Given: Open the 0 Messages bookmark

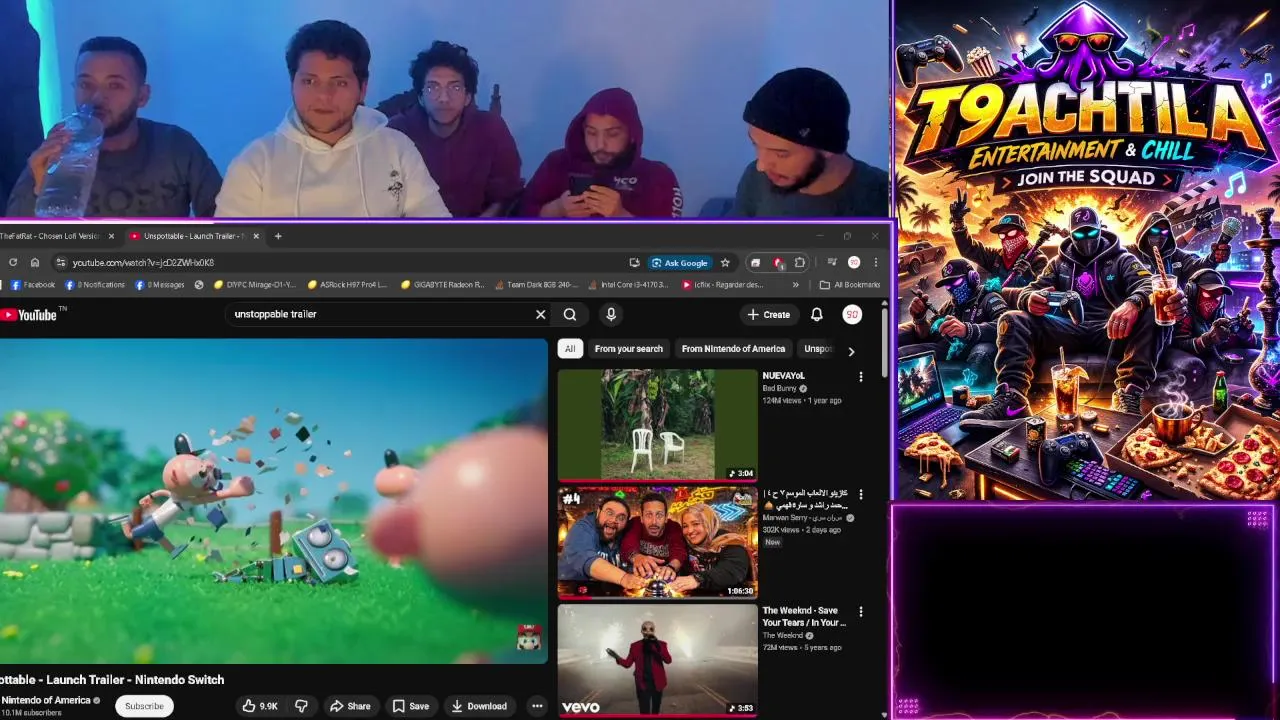Looking at the screenshot, I should [161, 285].
